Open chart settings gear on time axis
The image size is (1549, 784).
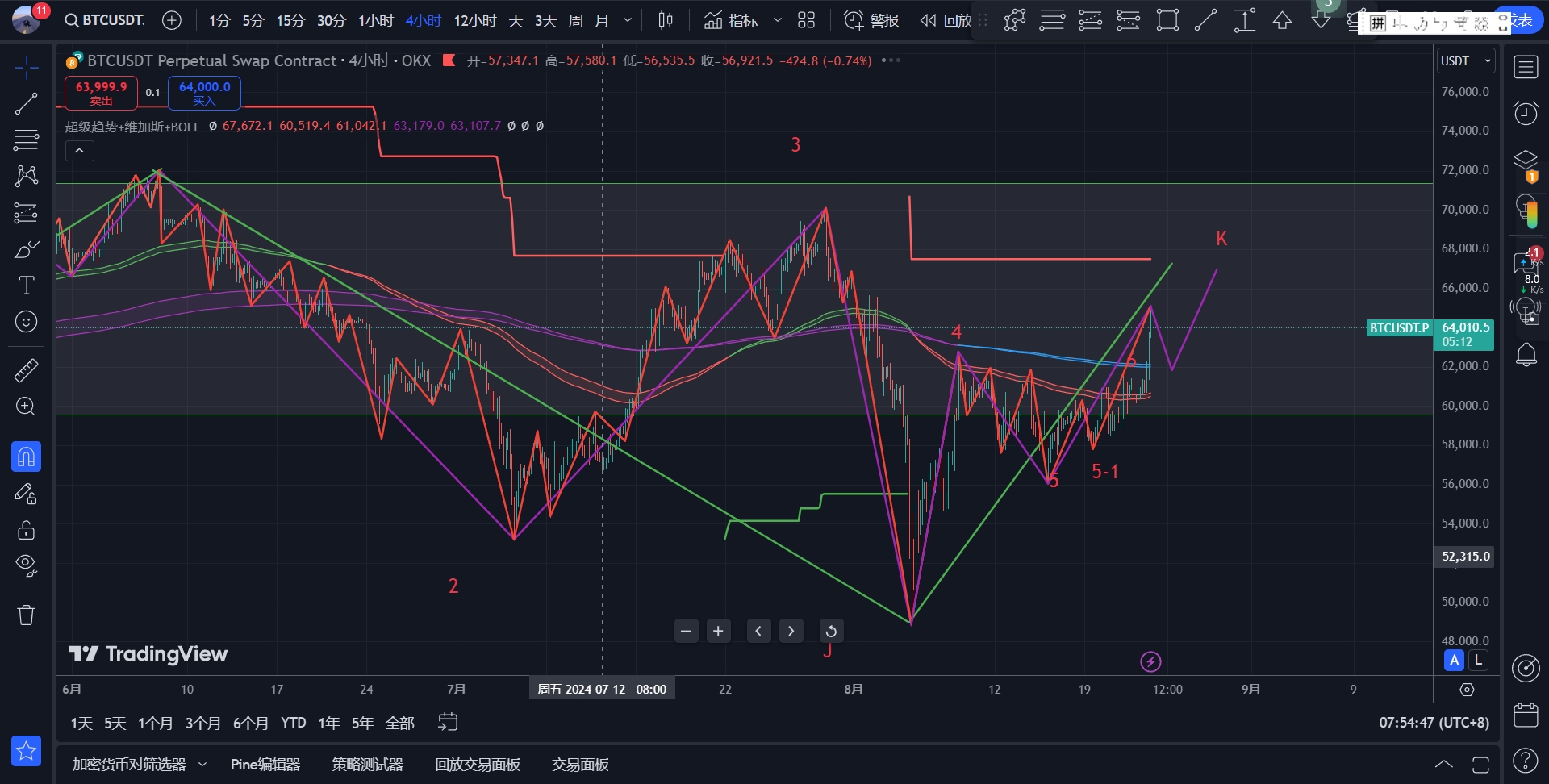click(1467, 690)
